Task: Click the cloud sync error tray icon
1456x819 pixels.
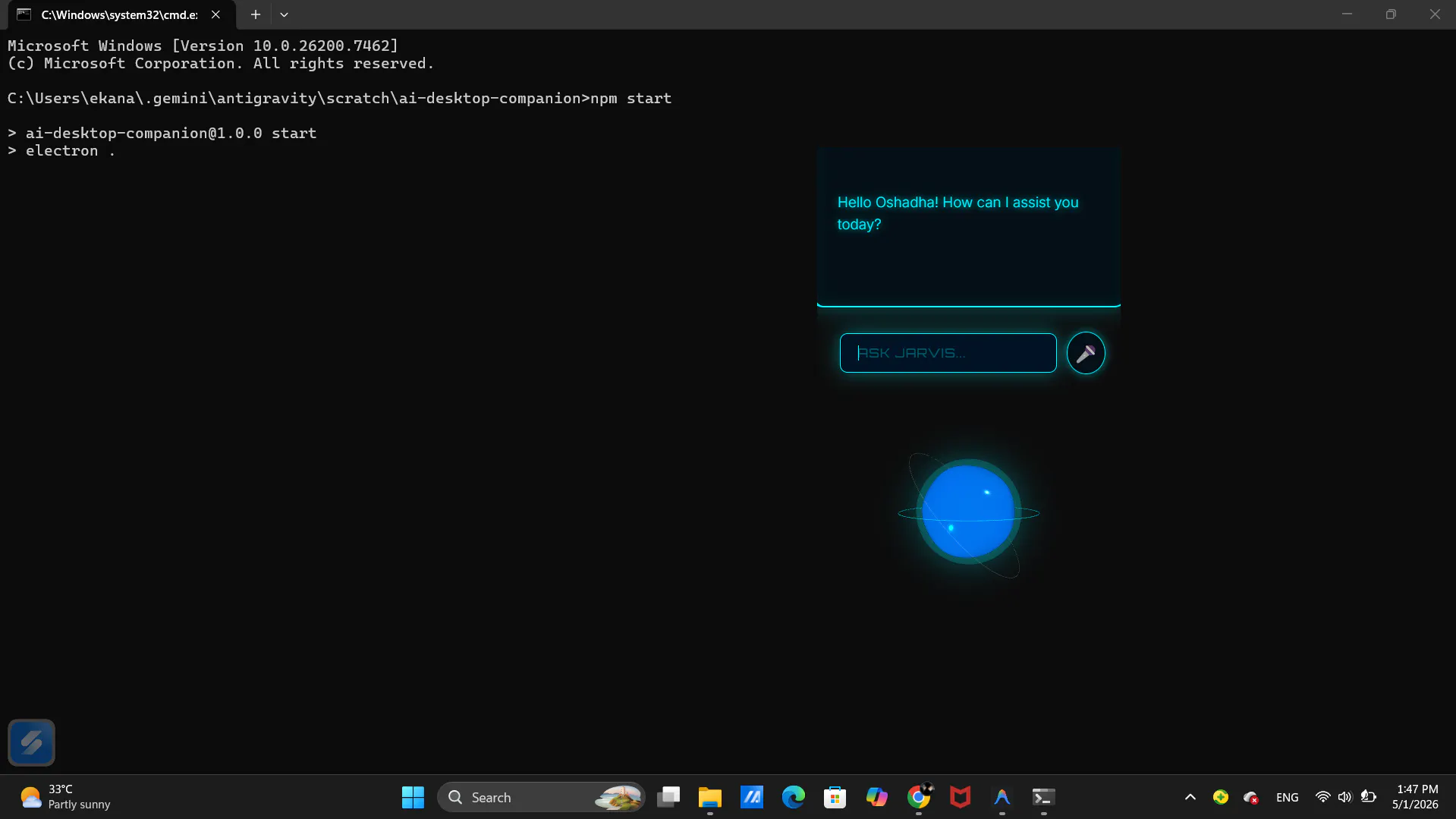Action: coord(1251,797)
